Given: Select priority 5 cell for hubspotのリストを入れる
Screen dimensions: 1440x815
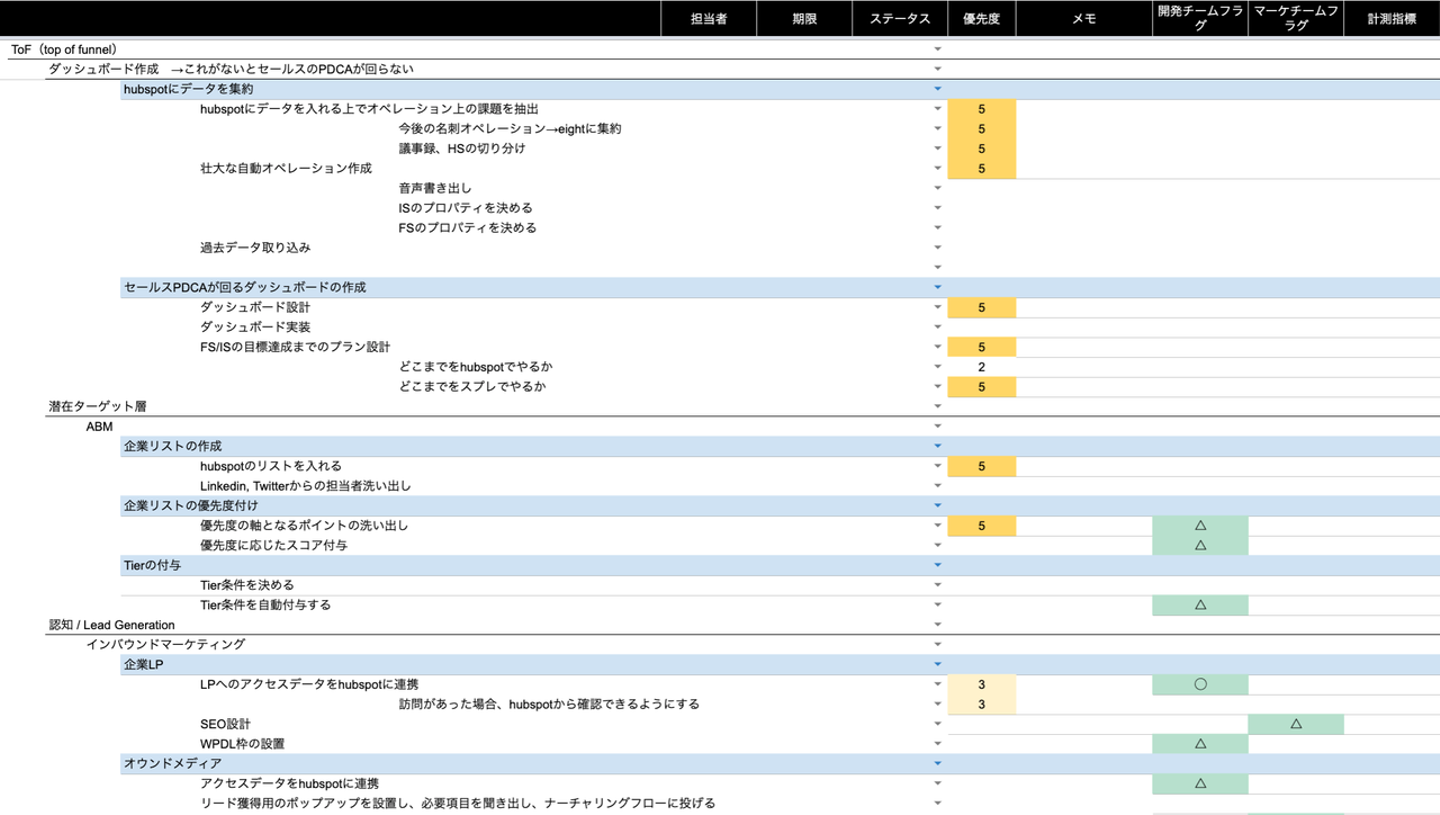Looking at the screenshot, I should 981,466.
